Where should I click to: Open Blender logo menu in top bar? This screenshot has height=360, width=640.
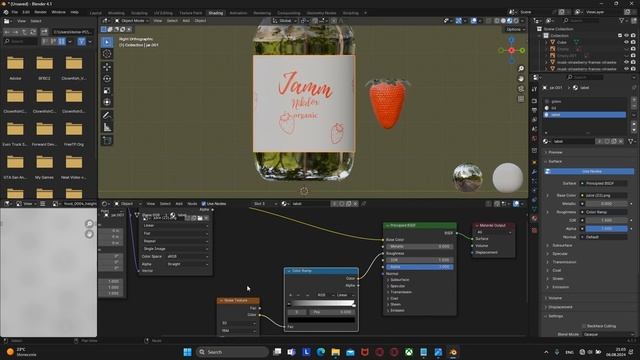6,12
